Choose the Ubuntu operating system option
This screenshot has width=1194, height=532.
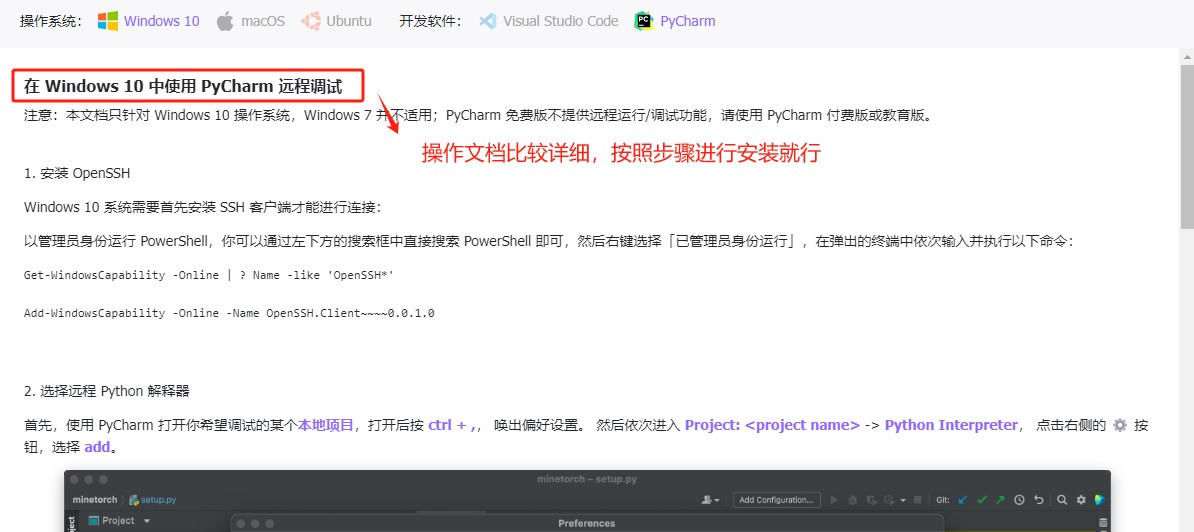(337, 21)
